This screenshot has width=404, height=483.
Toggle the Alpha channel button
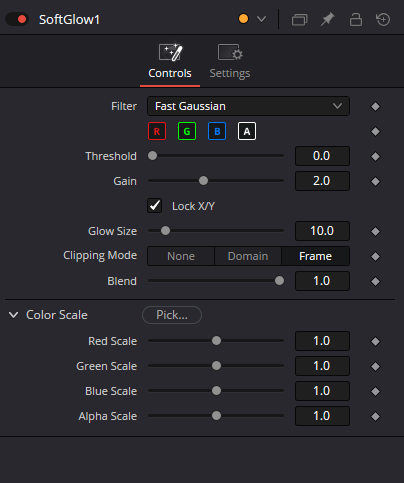tap(247, 131)
